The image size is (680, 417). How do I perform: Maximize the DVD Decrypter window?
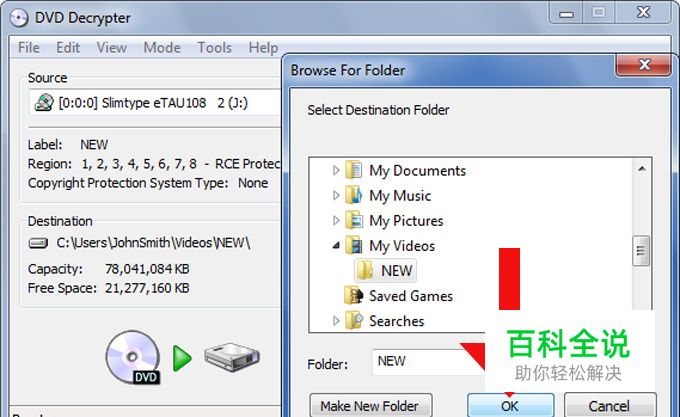click(599, 13)
